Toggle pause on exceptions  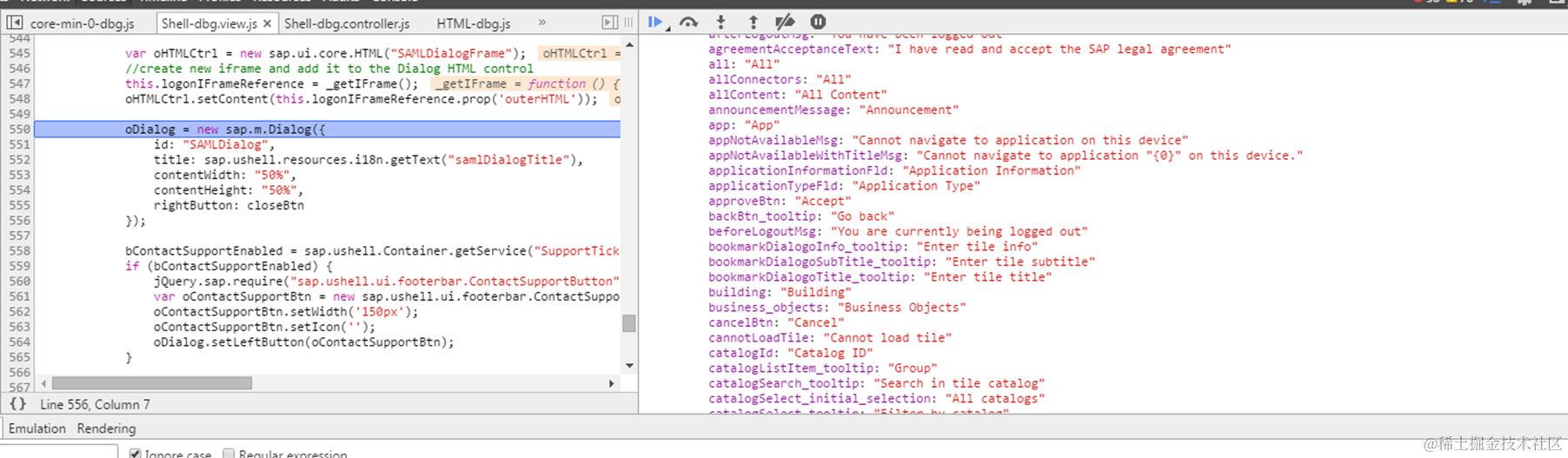pos(818,22)
